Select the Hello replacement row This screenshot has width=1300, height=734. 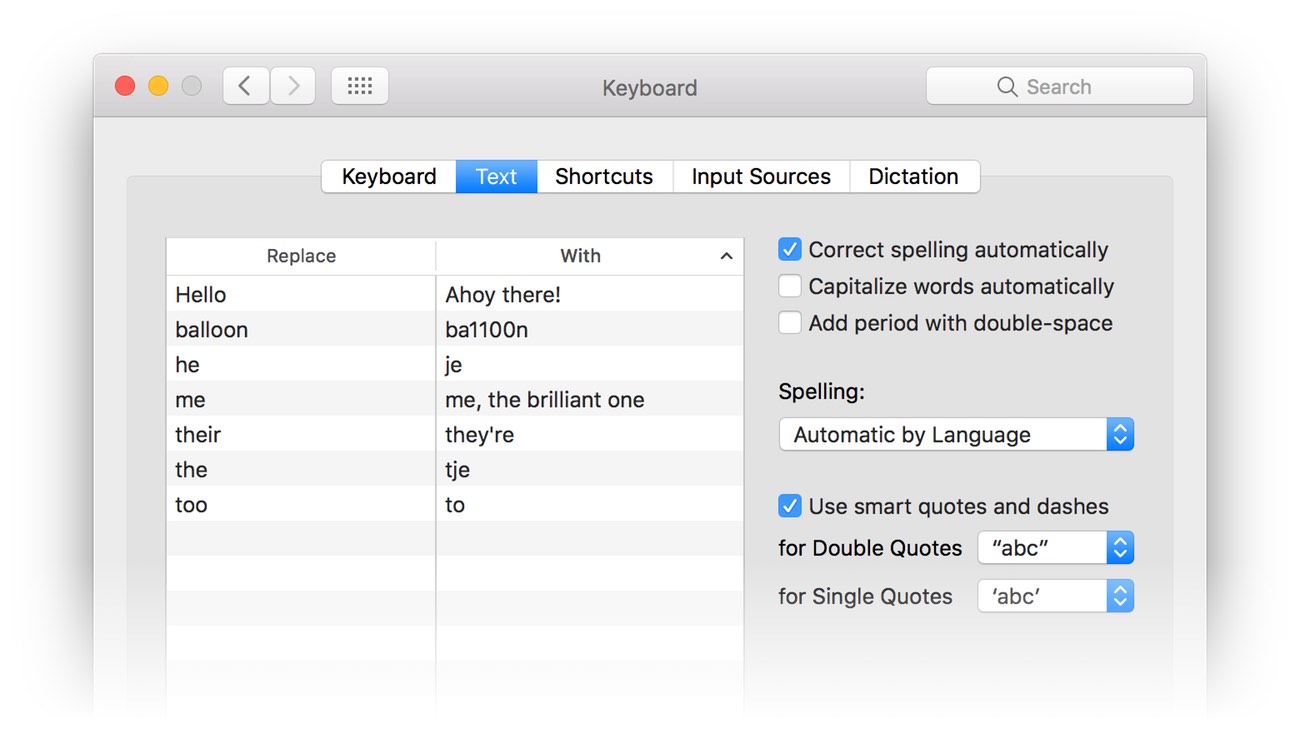[455, 294]
